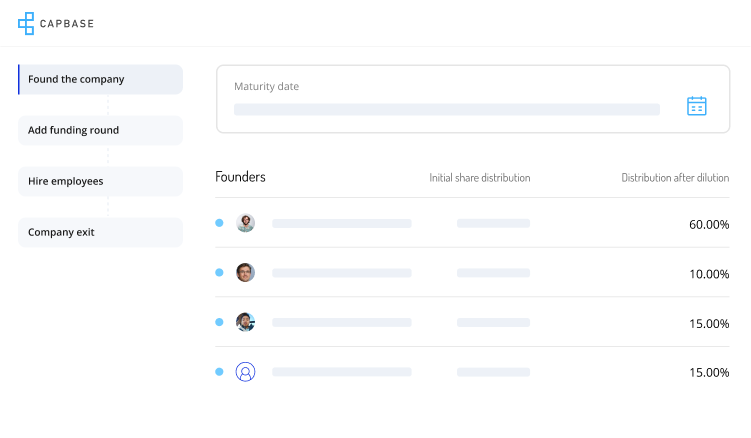Click the blue dot beside fourth founder
Viewport: 751px width, 438px height.
[219, 372]
